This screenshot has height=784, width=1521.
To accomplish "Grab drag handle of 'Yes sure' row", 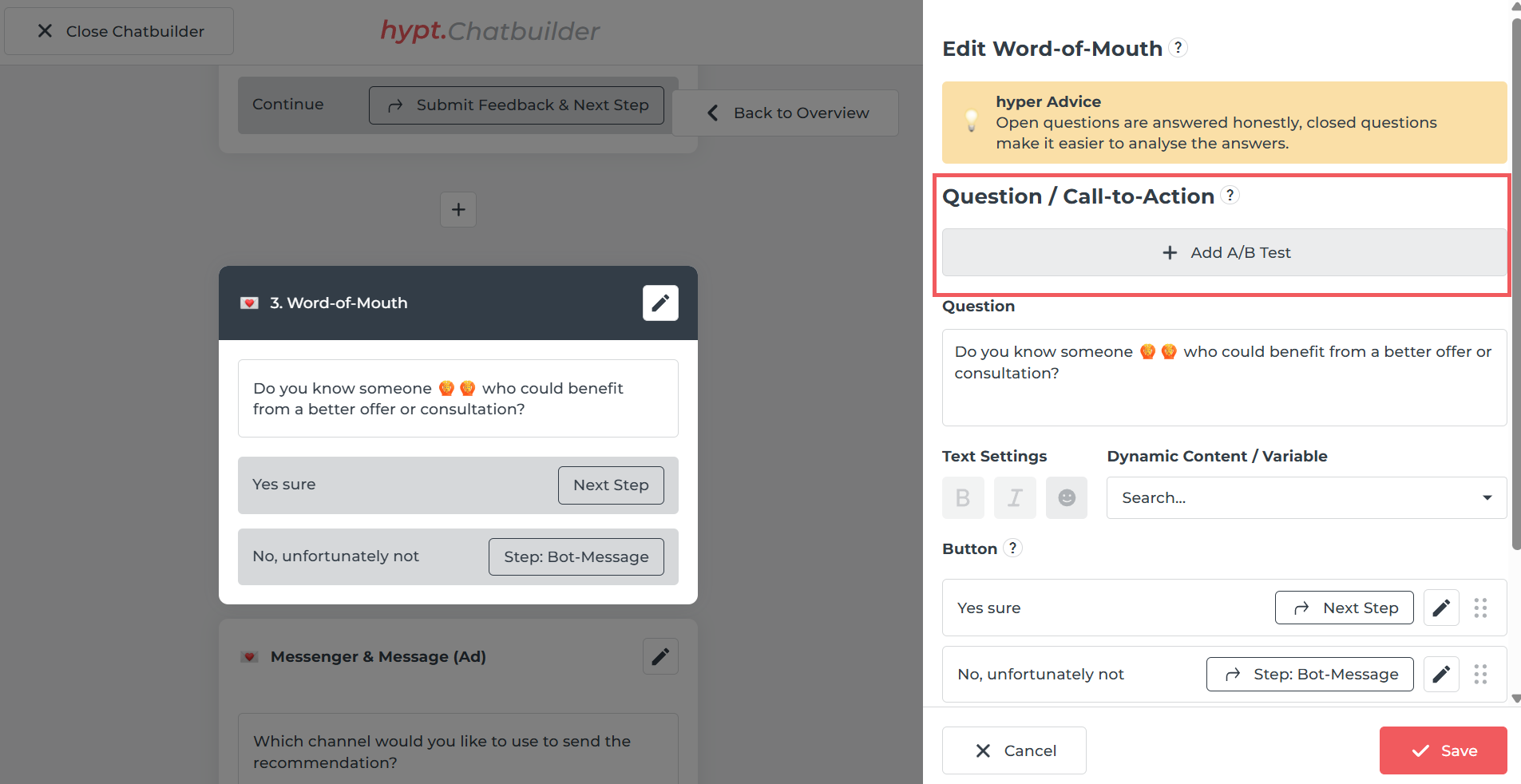I will tap(1480, 608).
